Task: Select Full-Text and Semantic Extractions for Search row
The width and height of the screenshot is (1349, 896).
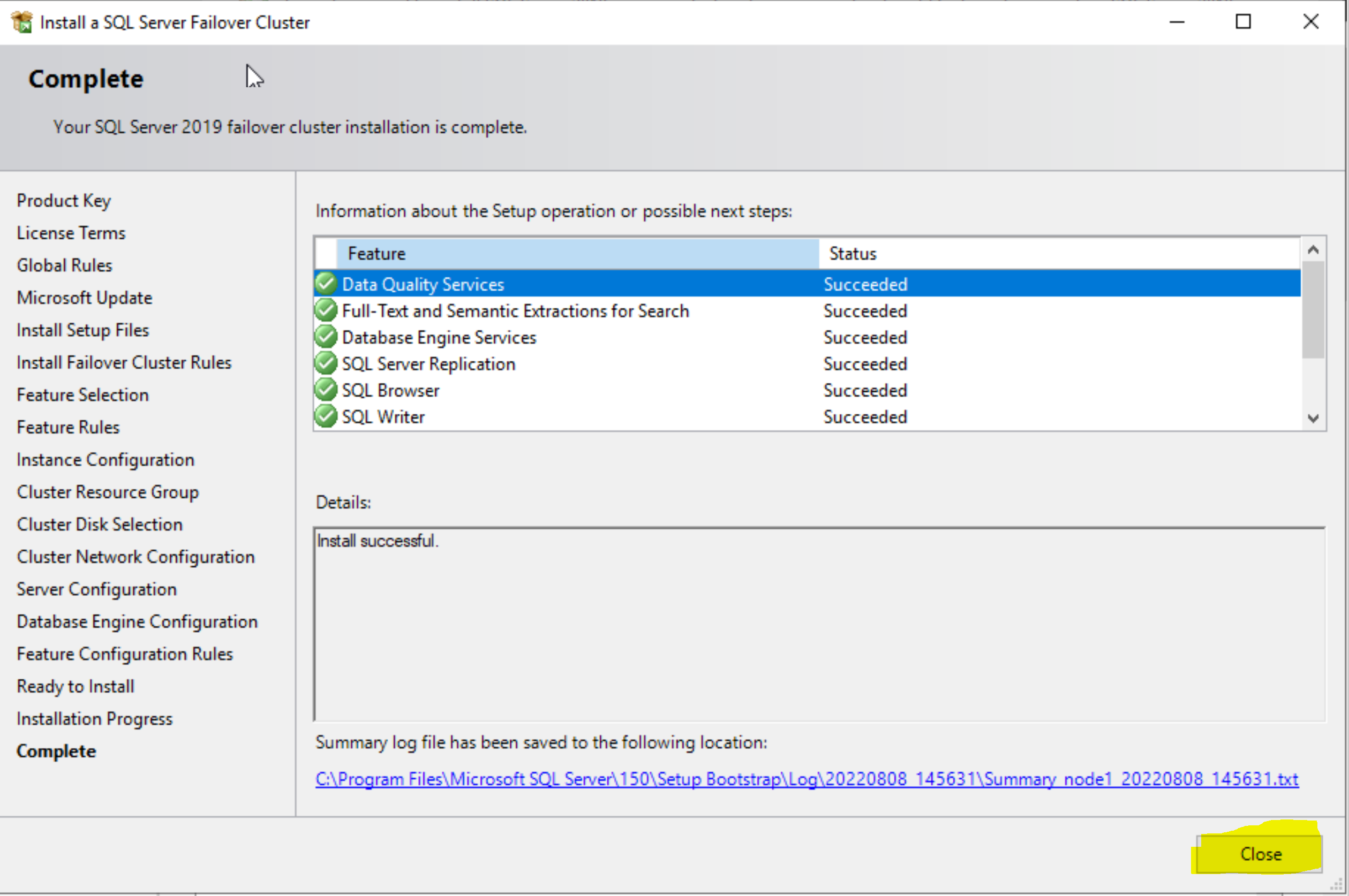Action: tap(807, 310)
